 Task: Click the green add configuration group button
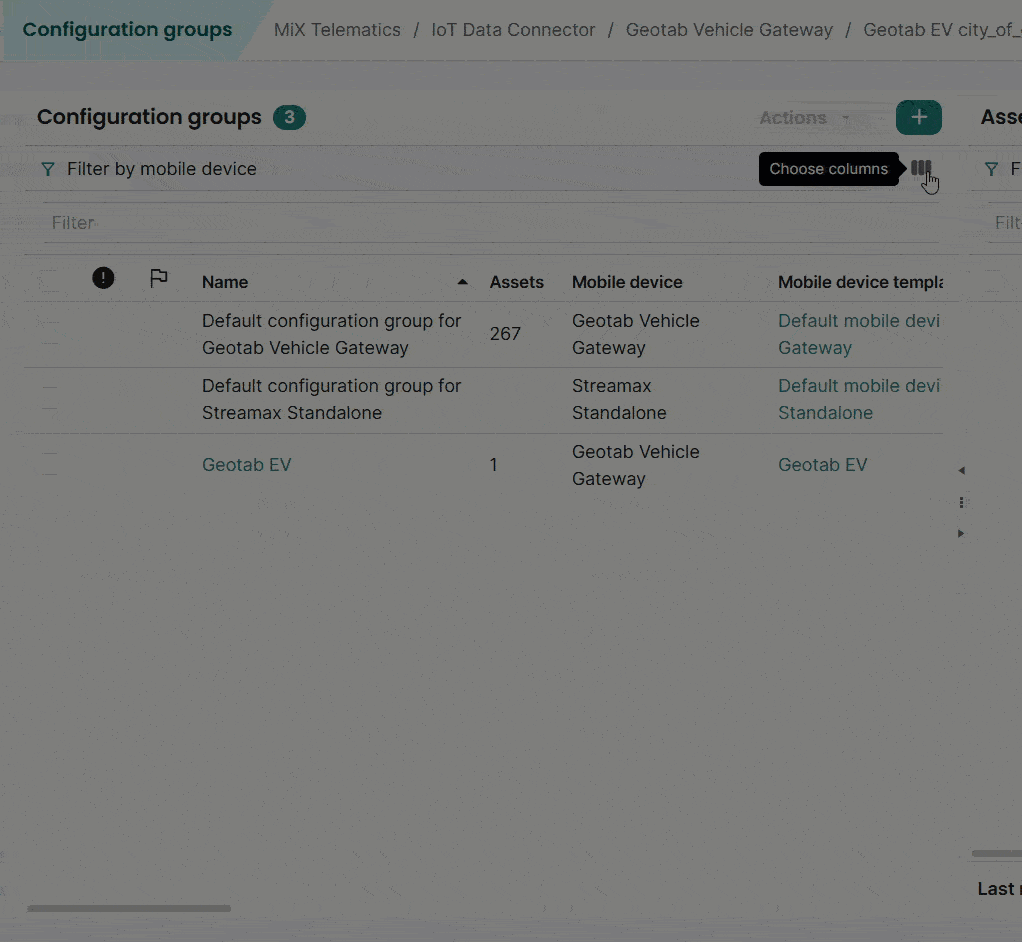(x=918, y=117)
